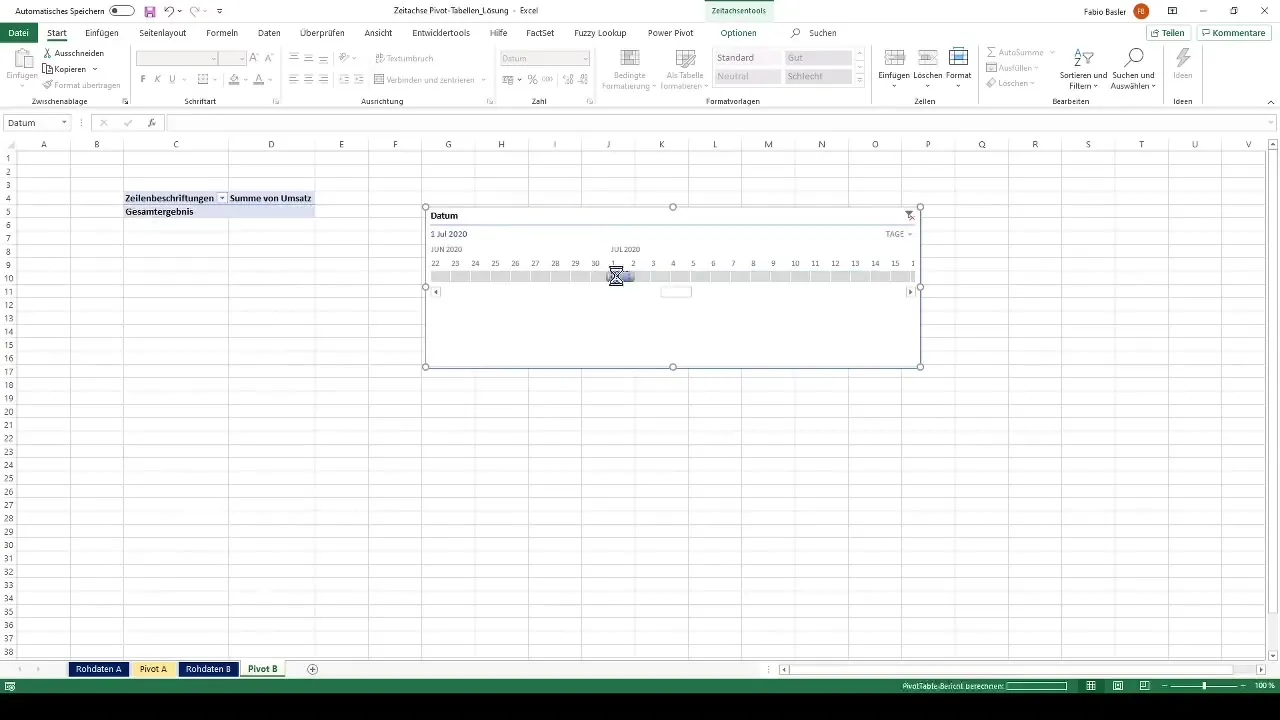Image resolution: width=1280 pixels, height=720 pixels.
Task: Click the AutoSumme sigma icon
Action: pos(991,52)
